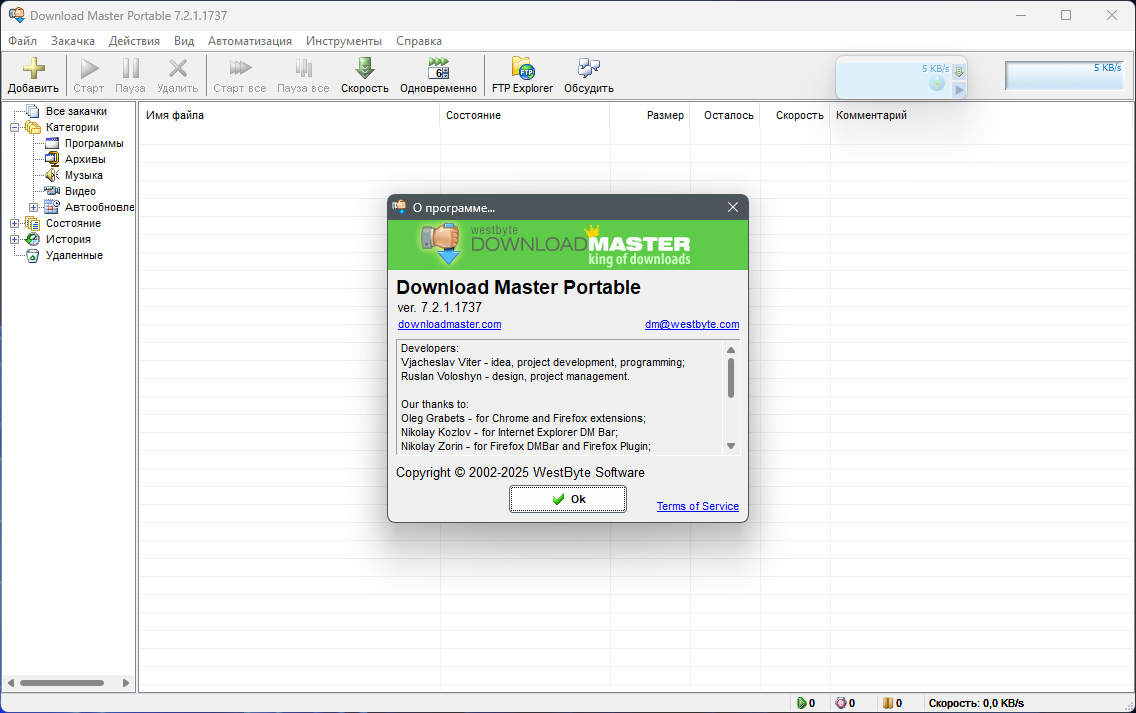The width and height of the screenshot is (1136, 713).
Task: Select the История tree item
Action: click(68, 239)
